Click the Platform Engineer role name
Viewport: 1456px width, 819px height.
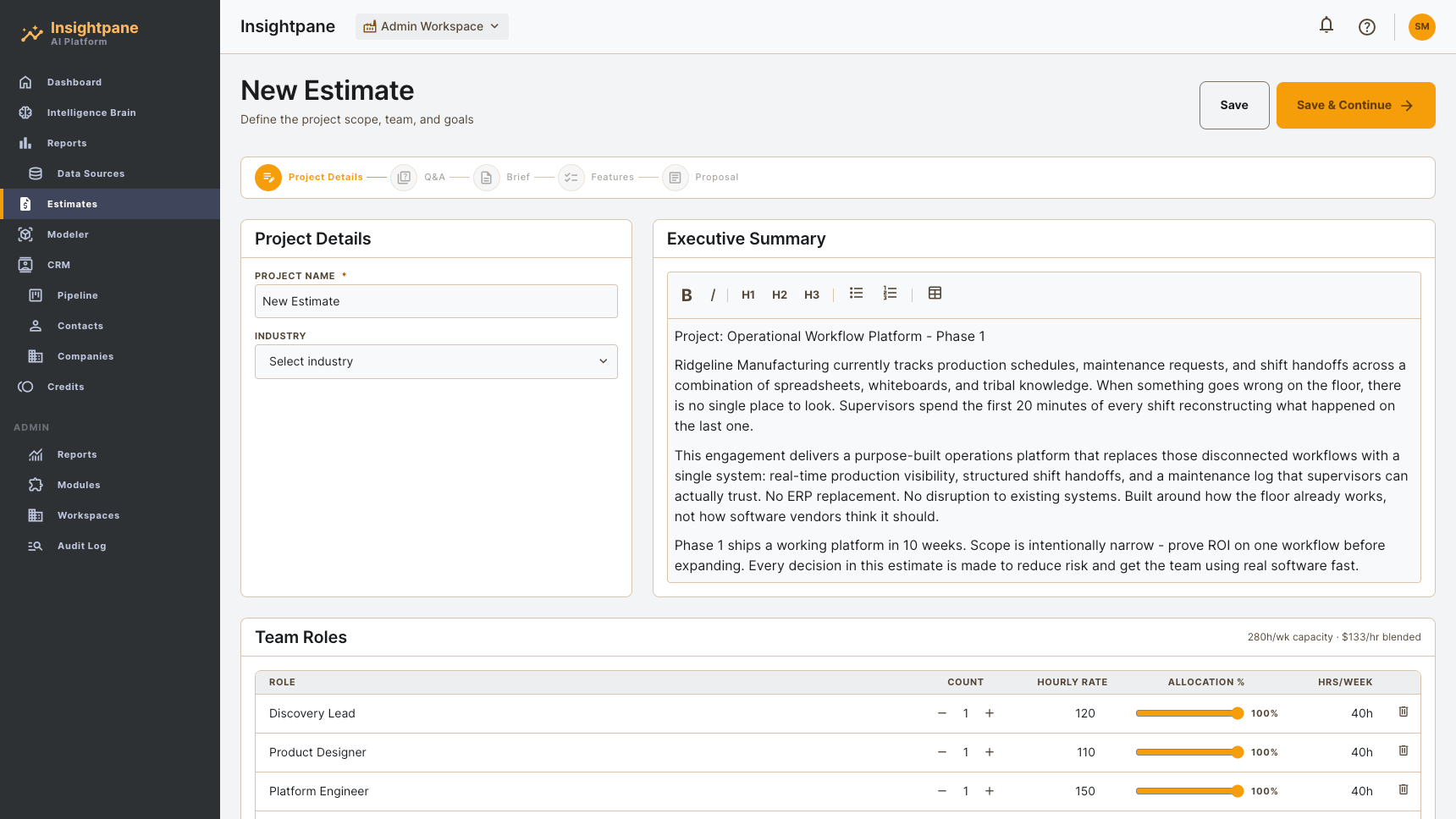(x=319, y=791)
